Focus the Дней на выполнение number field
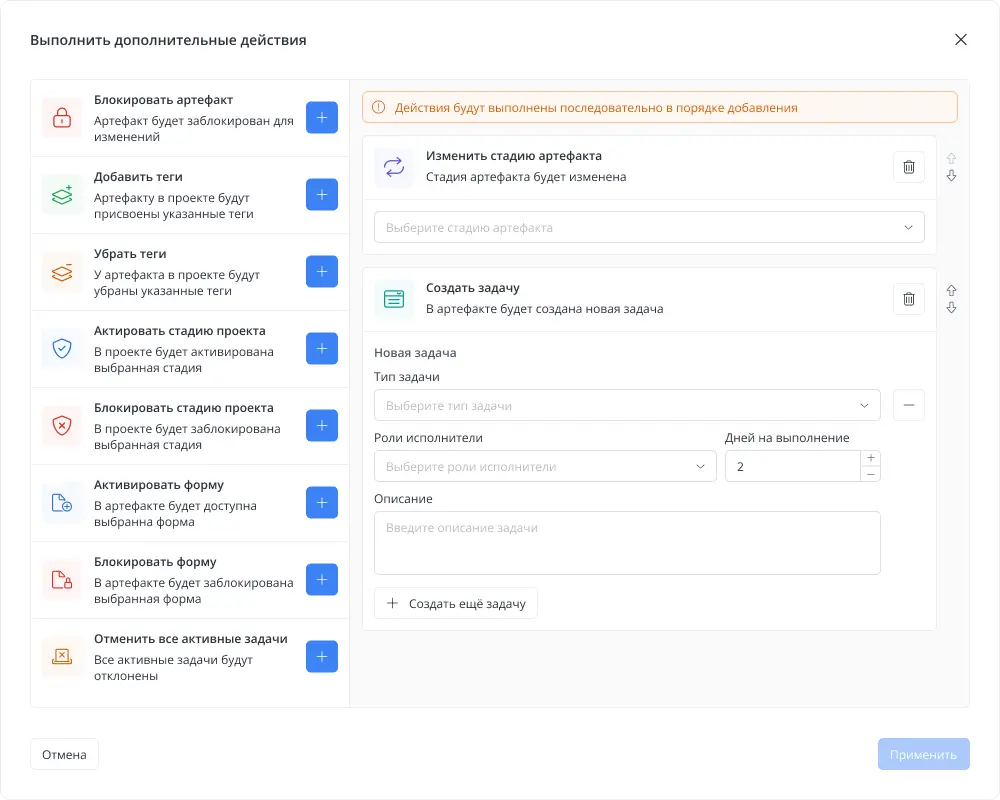 pos(793,466)
